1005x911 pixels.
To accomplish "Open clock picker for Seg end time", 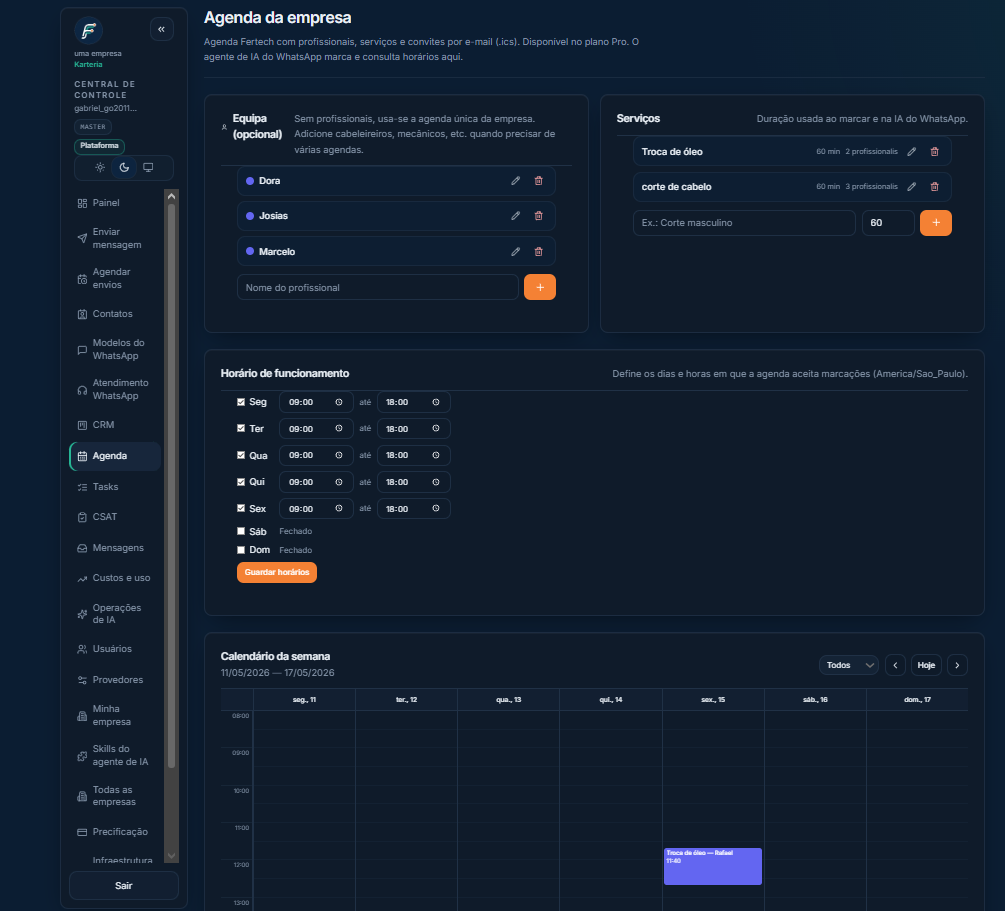I will (436, 402).
